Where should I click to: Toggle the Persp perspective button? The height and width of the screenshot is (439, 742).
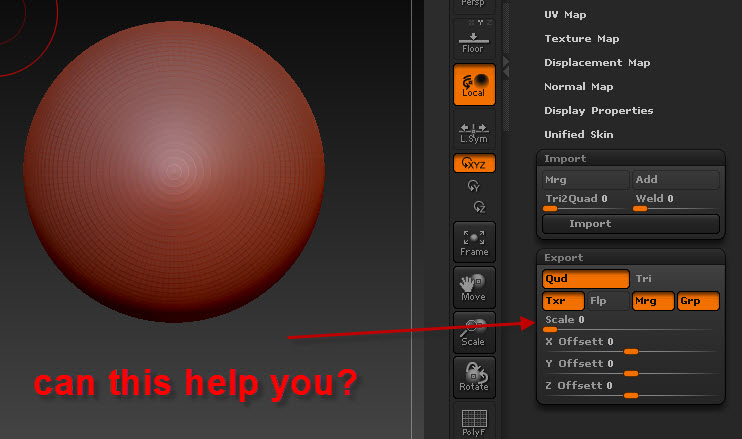point(474,6)
